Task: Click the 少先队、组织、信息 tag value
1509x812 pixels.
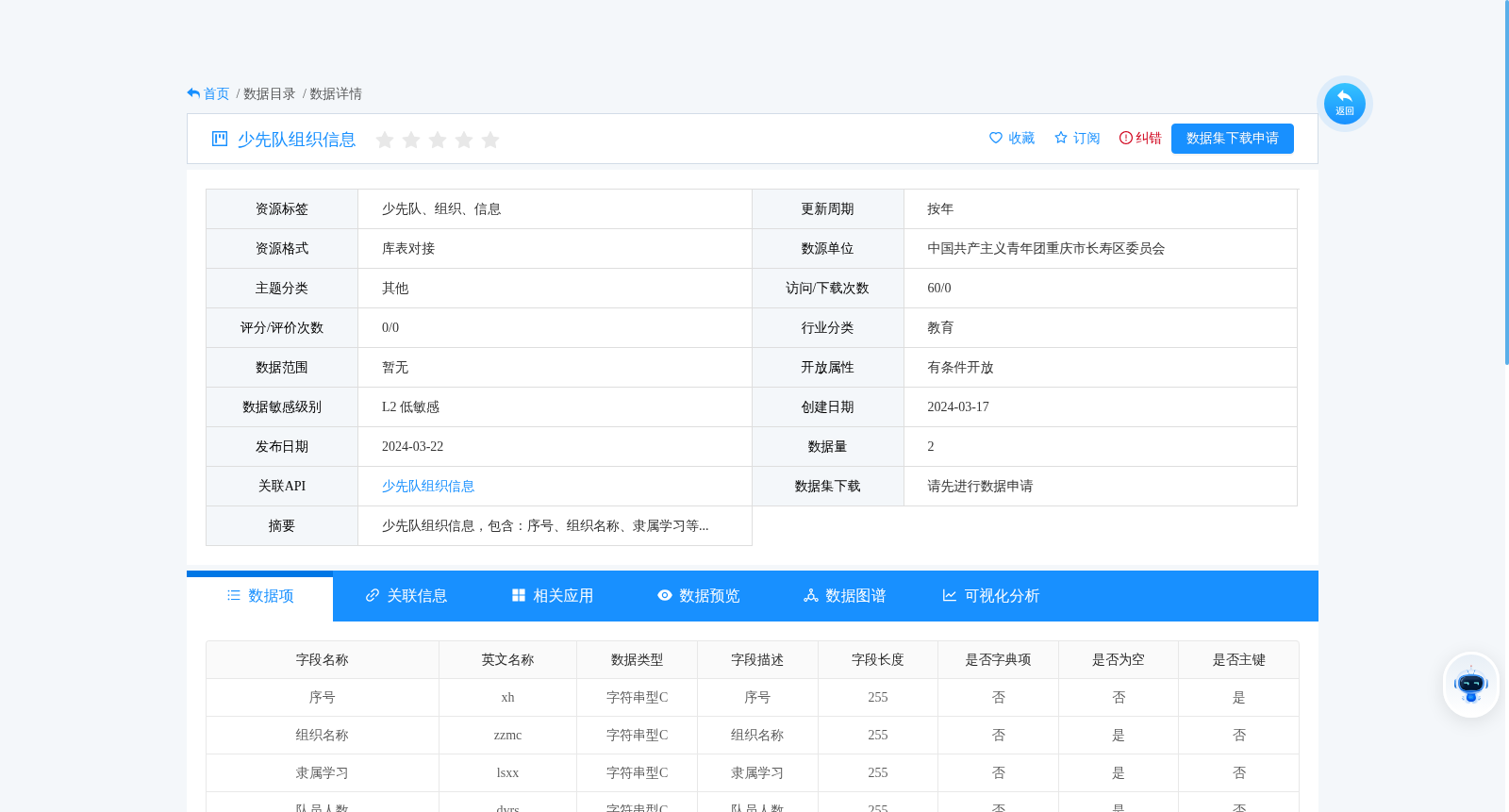Action: click(441, 209)
